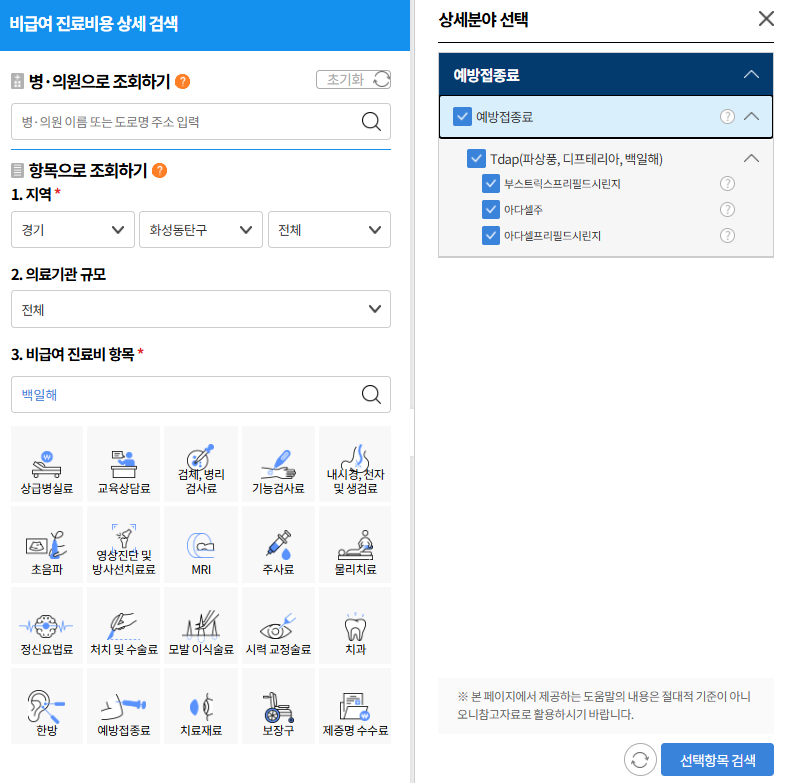Choose the 처치 및 수술료 category
Image resolution: width=788 pixels, height=783 pixels.
point(124,626)
